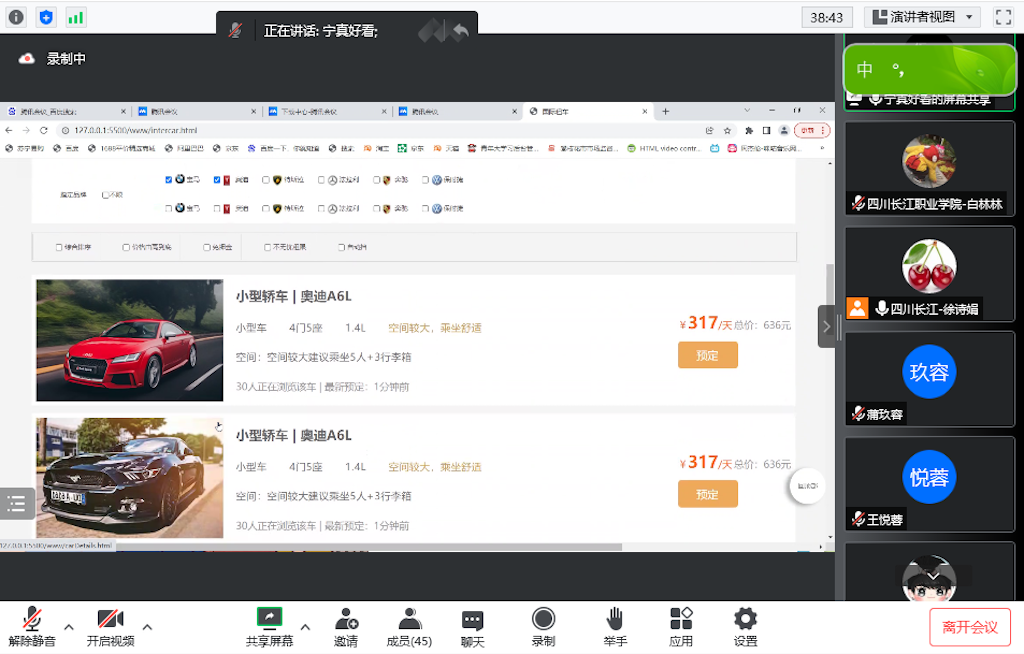Bookmark the page with the star icon

pyautogui.click(x=727, y=130)
